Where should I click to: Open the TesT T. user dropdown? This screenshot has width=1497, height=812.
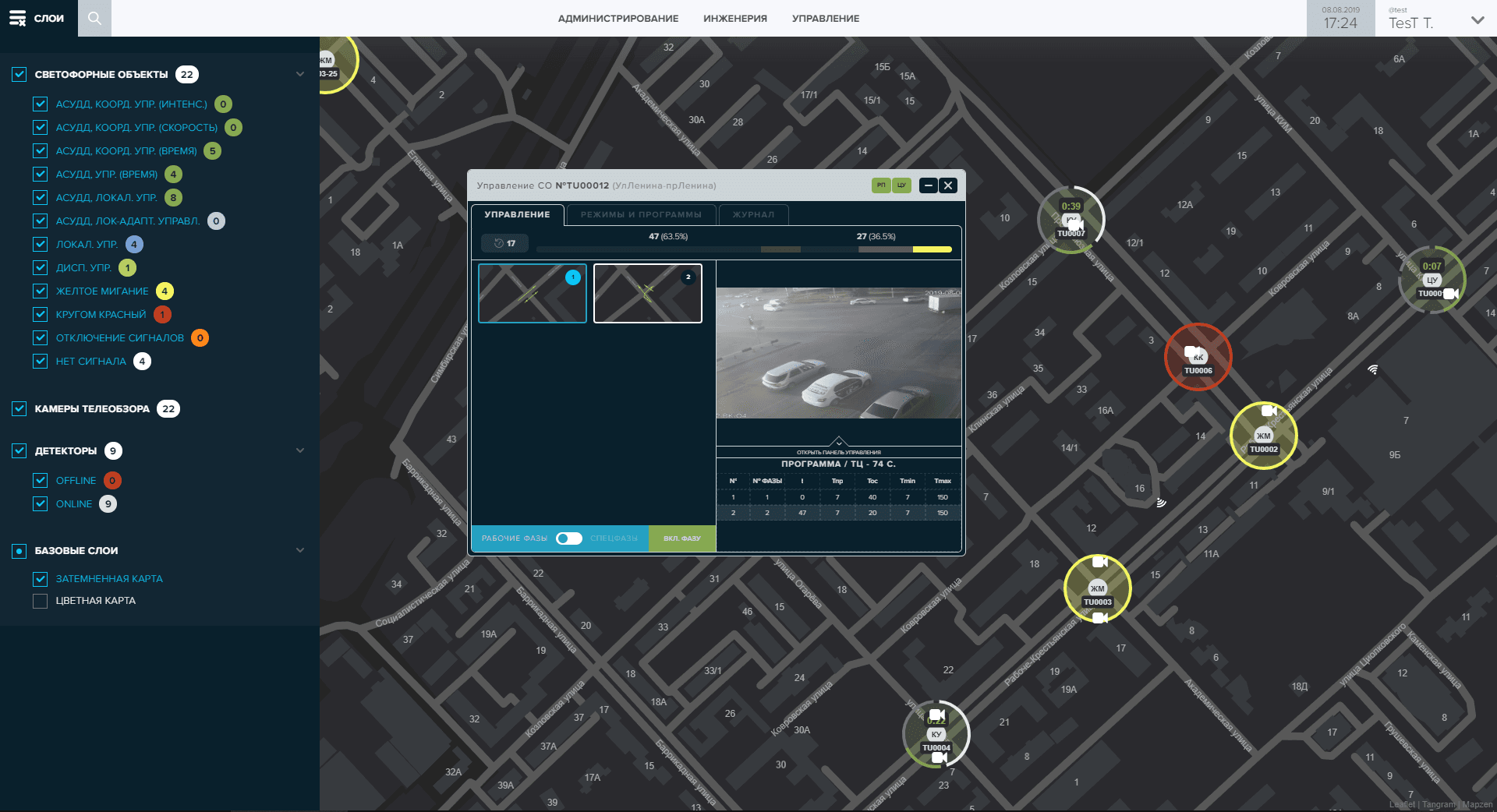tap(1477, 20)
